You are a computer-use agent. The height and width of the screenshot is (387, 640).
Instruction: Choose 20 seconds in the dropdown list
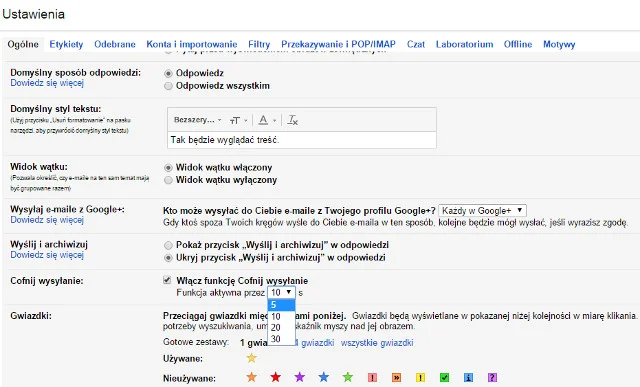(281, 328)
